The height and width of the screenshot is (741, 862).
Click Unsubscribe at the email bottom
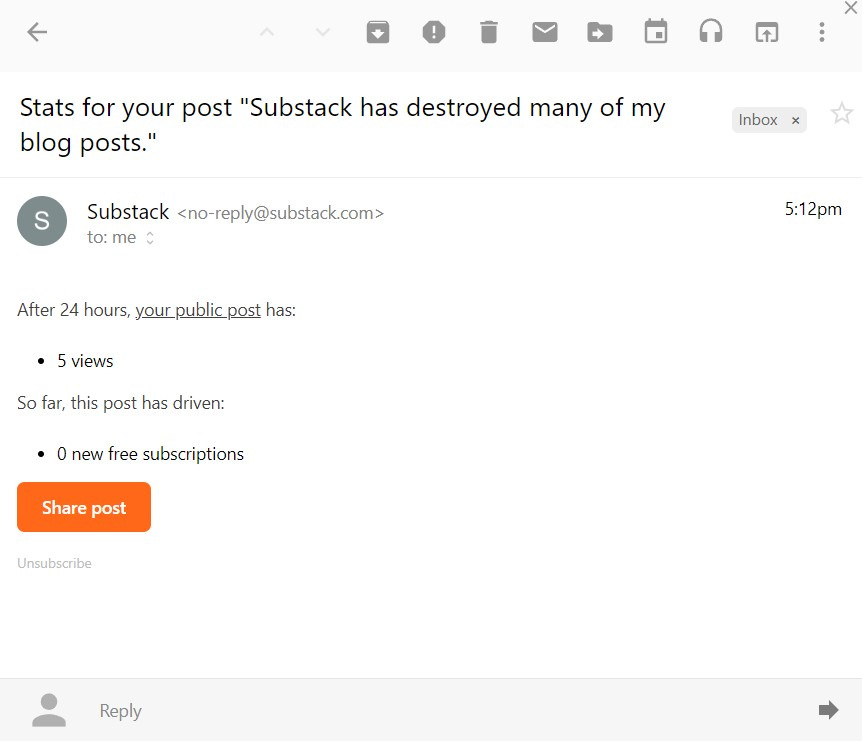(x=54, y=563)
